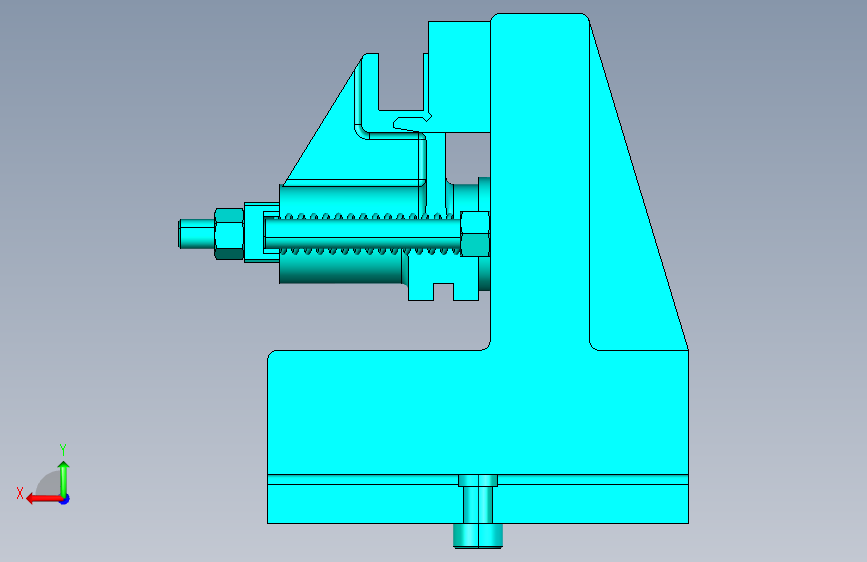
Task: Click the red X axis arrow on triad
Action: (44, 499)
